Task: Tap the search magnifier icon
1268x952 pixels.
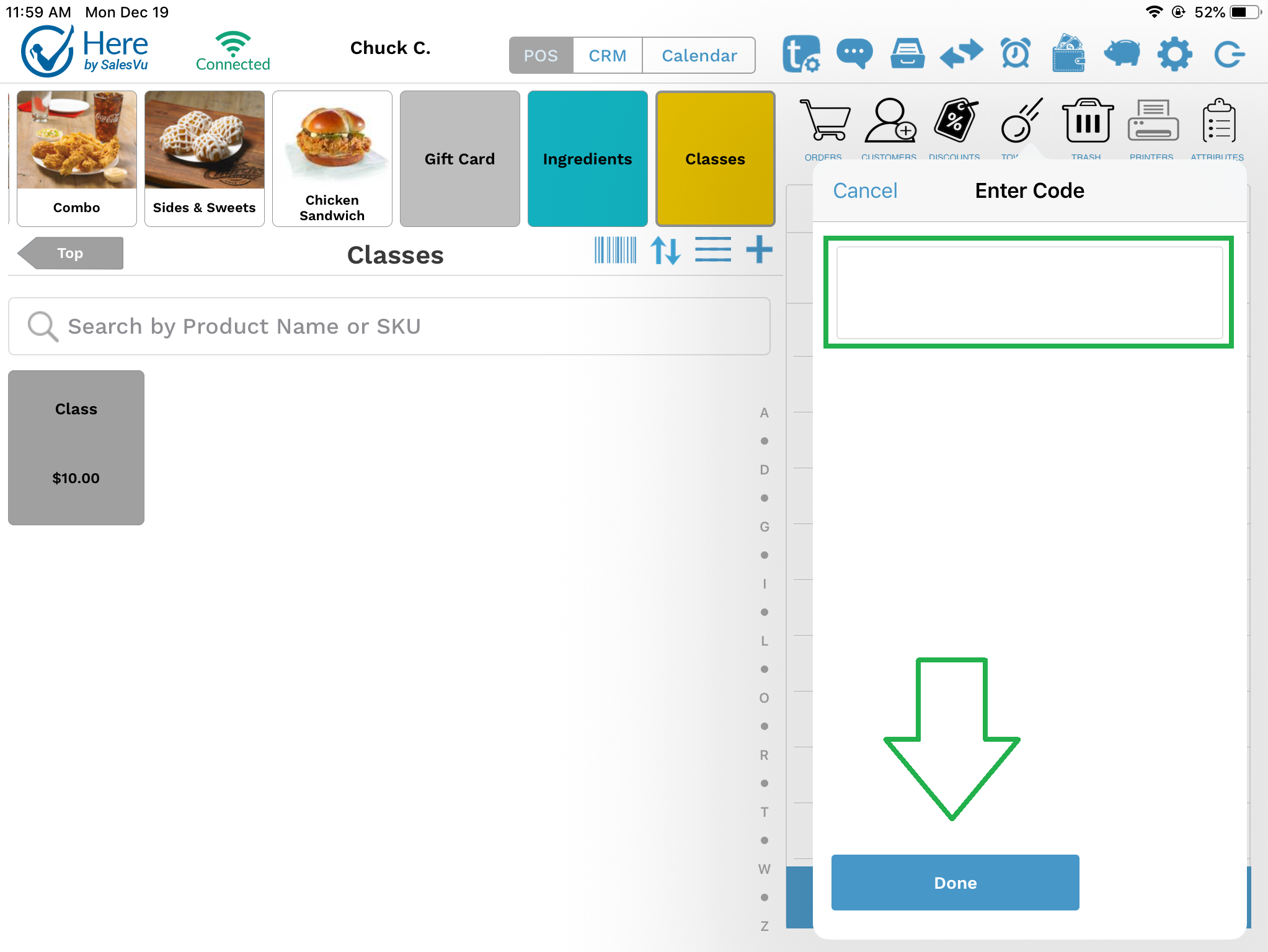Action: pyautogui.click(x=43, y=326)
